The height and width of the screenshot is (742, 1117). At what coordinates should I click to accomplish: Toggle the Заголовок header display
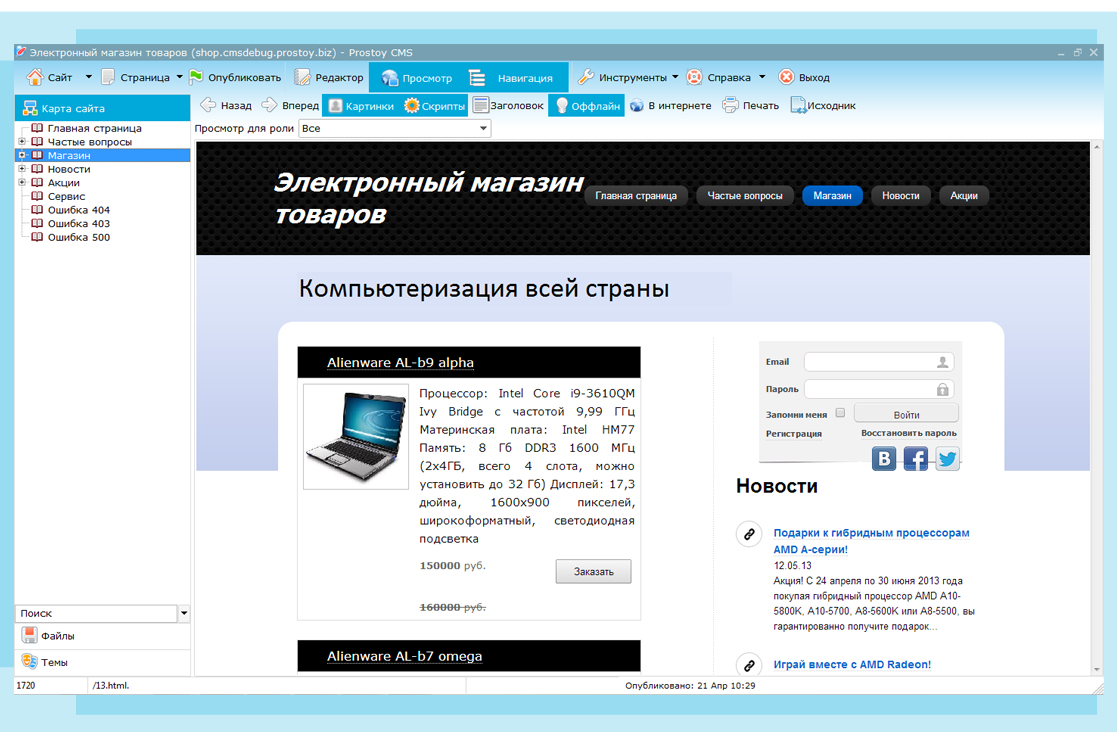pyautogui.click(x=508, y=105)
